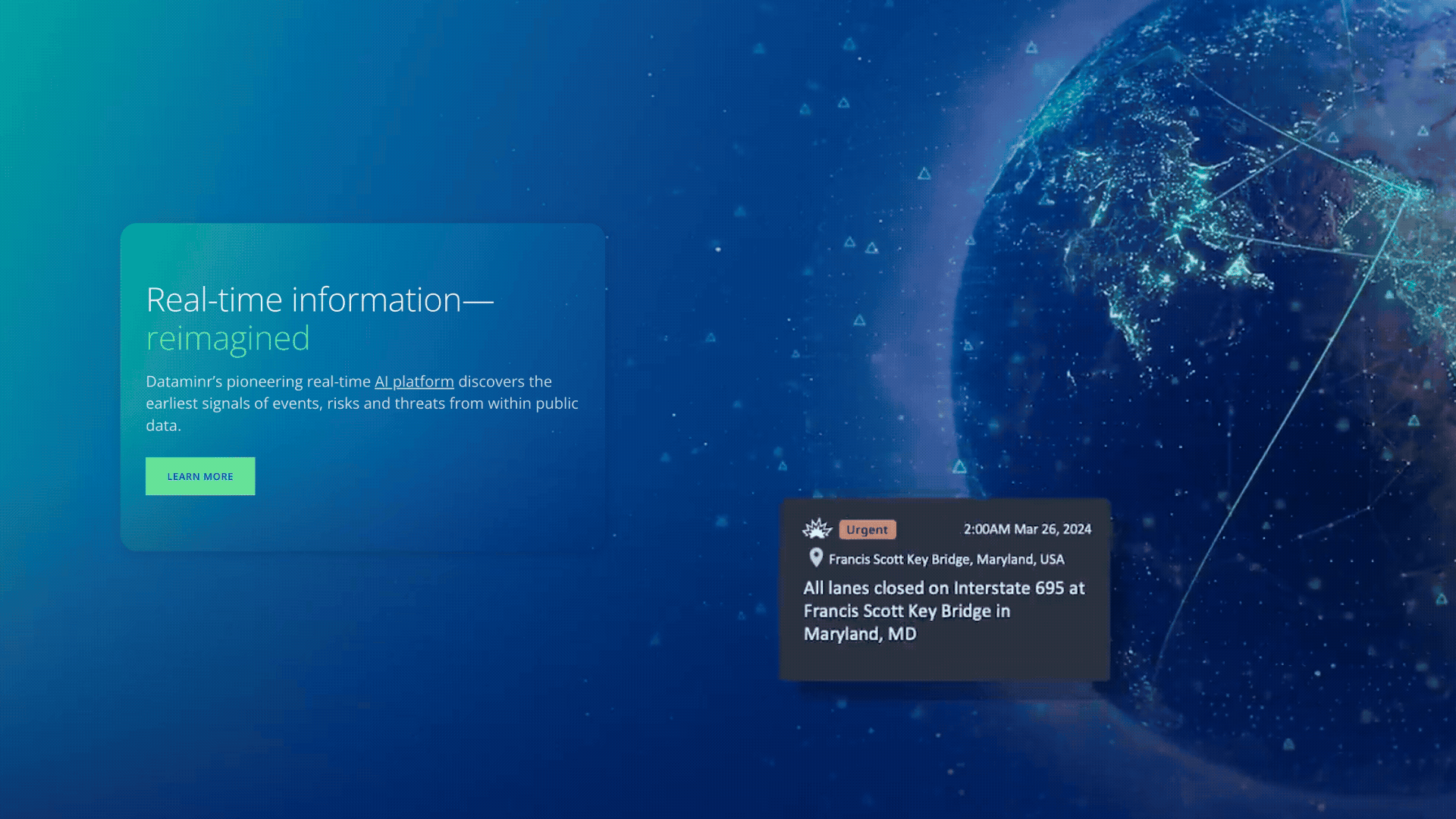Click the Interstate 695 text in alert
Viewport: 1456px width, 819px height.
point(1009,588)
